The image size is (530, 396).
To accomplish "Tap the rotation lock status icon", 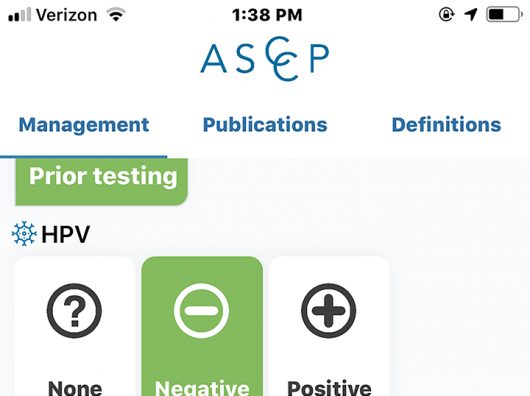I will click(446, 15).
